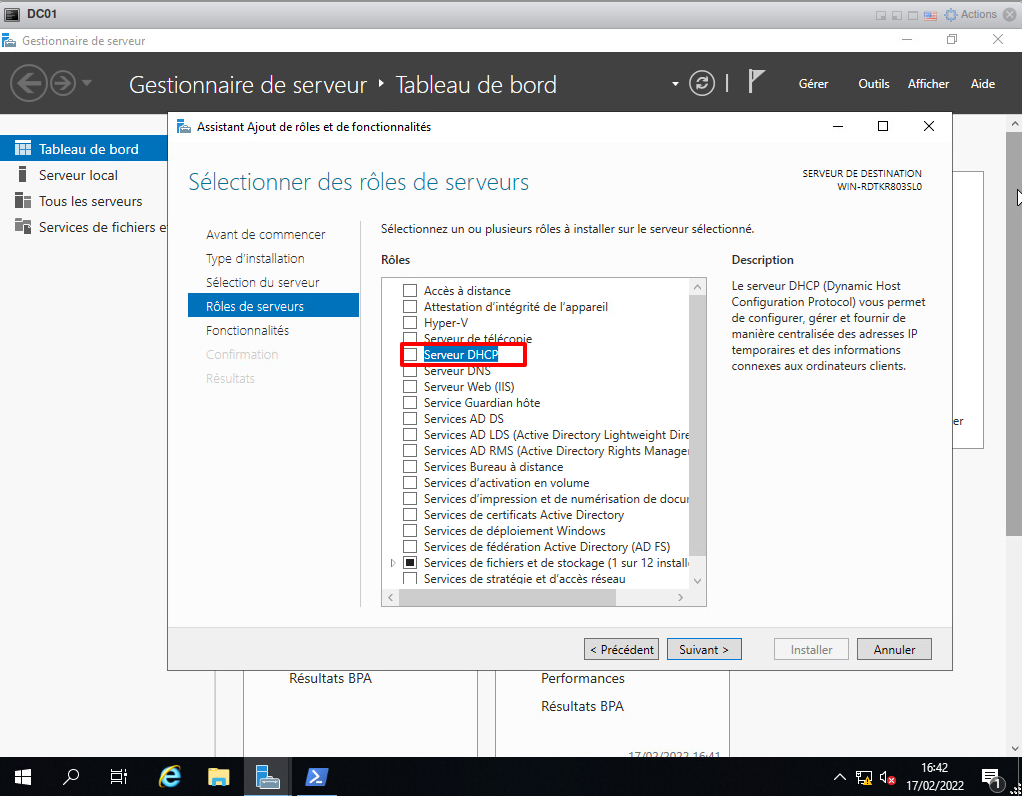Open the Outils menu
The image size is (1022, 796).
click(873, 84)
